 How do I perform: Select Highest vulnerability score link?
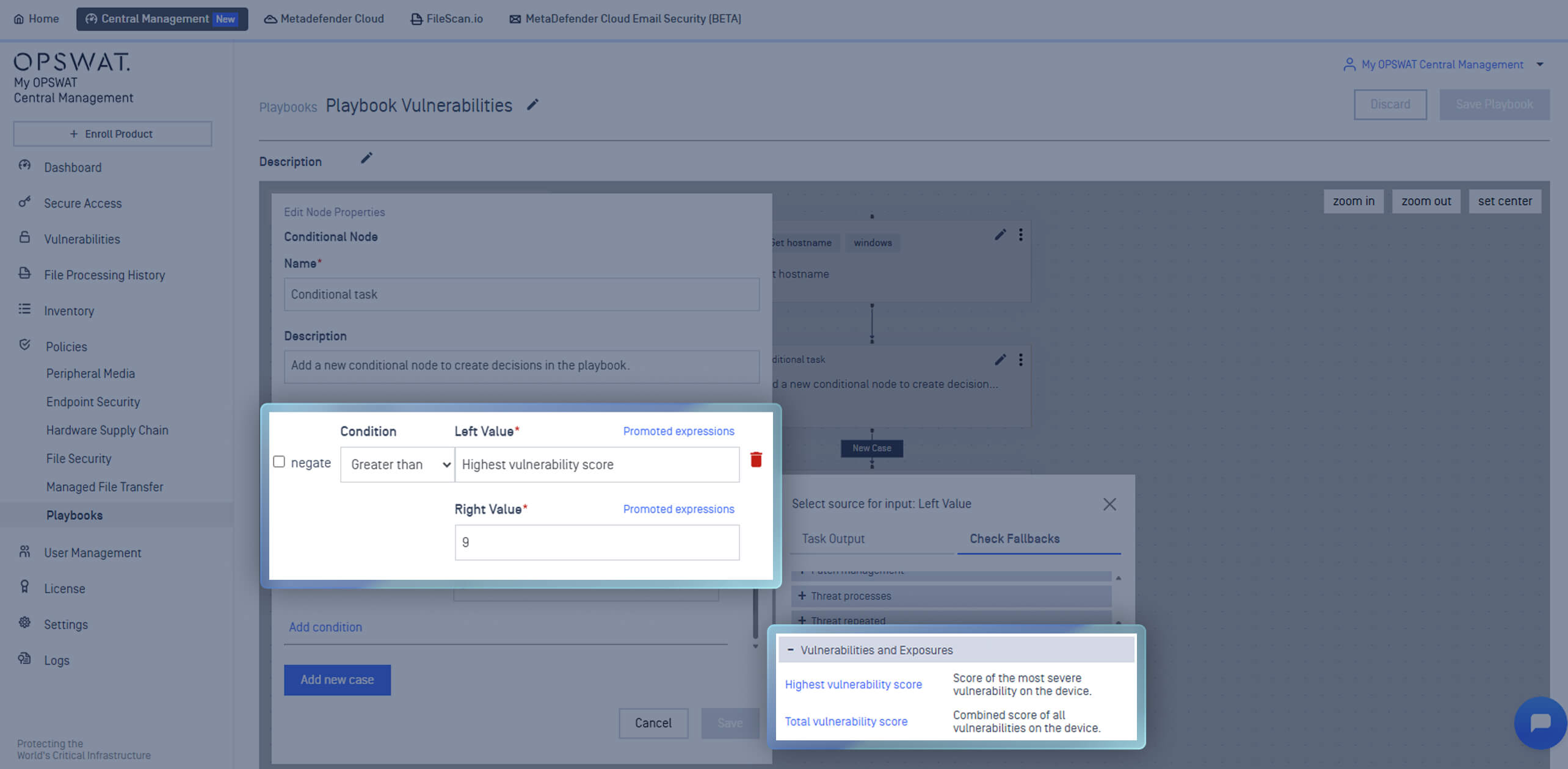tap(853, 685)
